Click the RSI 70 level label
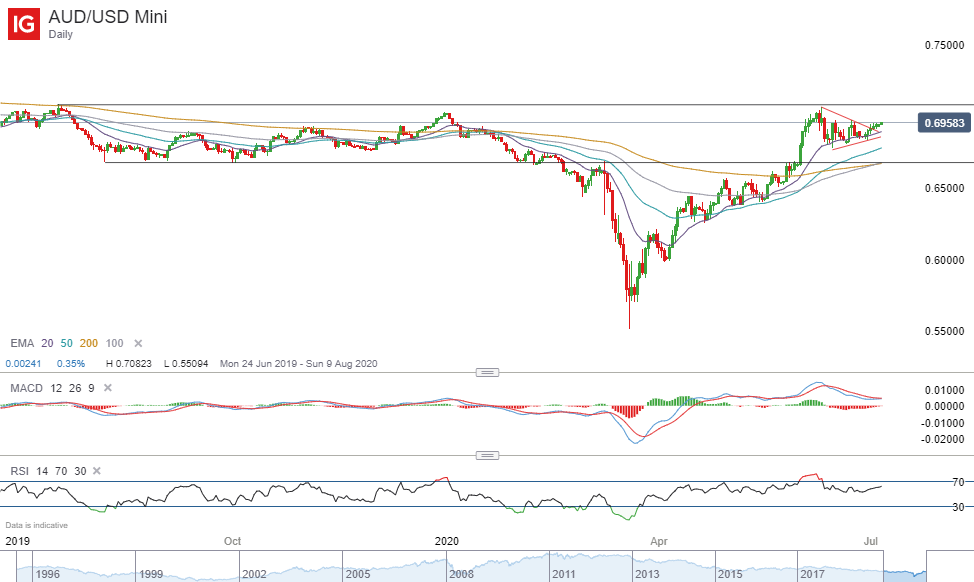 pyautogui.click(x=958, y=482)
